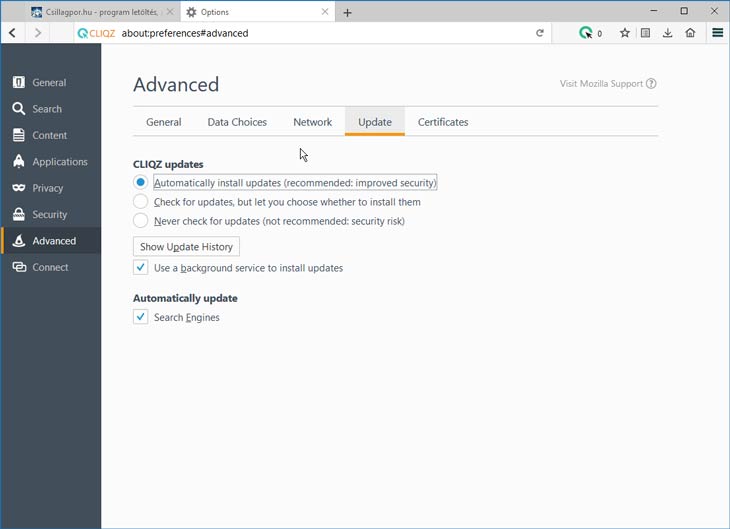Open Visit Mozilla Support link
This screenshot has height=529, width=730.
coord(601,84)
